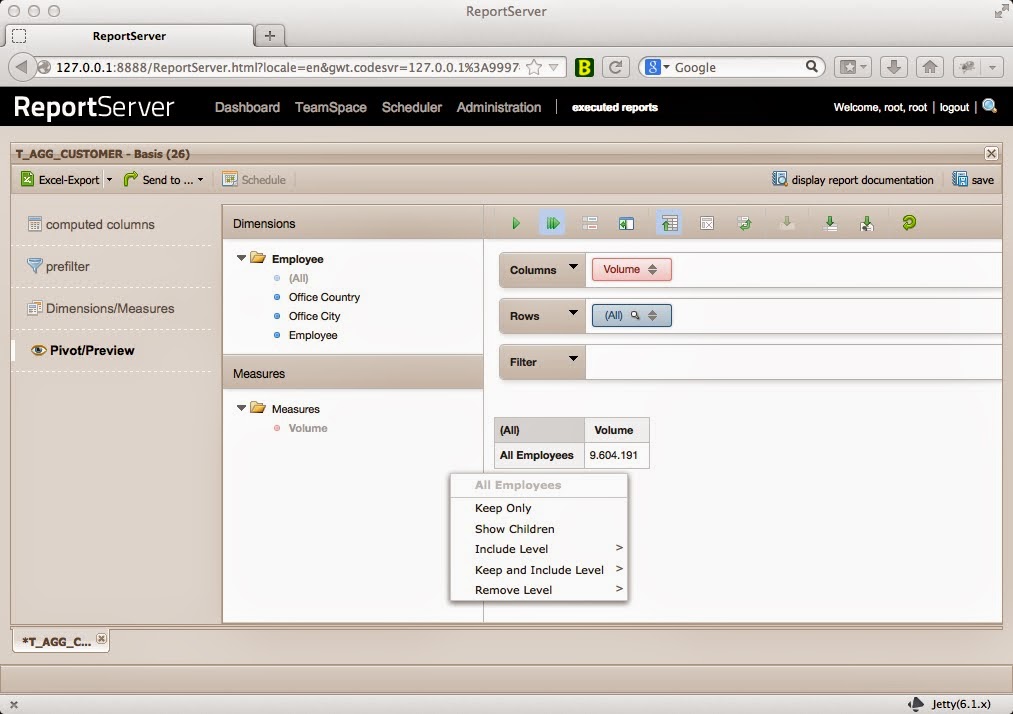Open a new browser tab with the plus button
The image size is (1013, 714).
point(270,36)
